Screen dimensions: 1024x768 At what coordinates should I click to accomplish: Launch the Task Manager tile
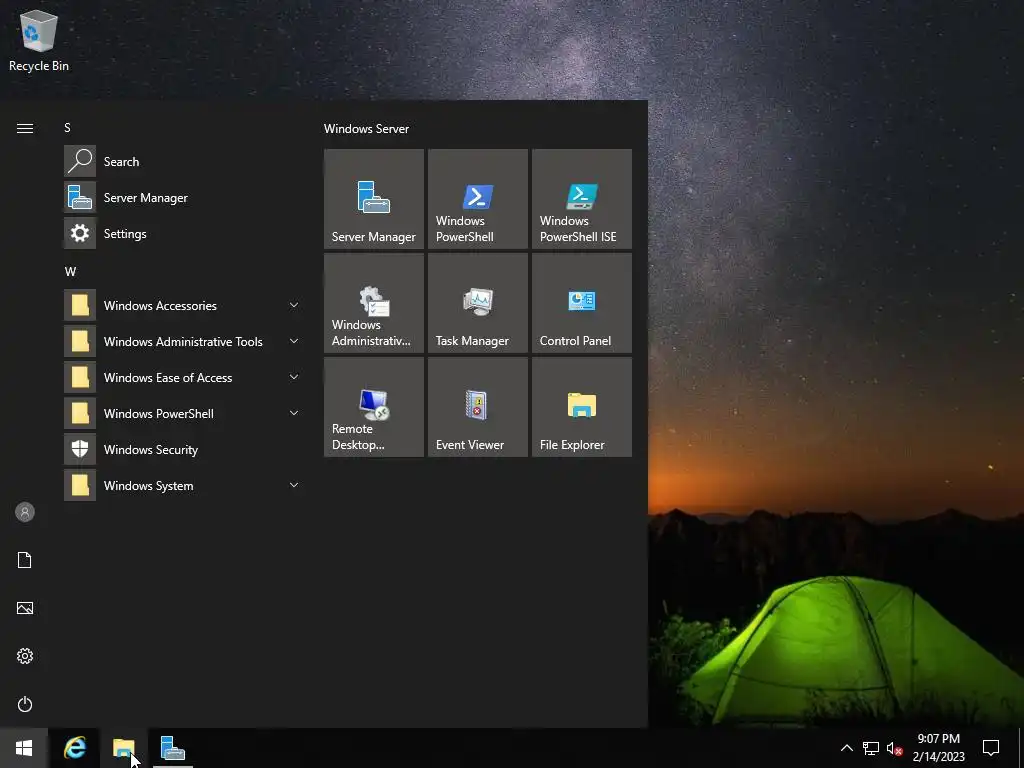477,302
